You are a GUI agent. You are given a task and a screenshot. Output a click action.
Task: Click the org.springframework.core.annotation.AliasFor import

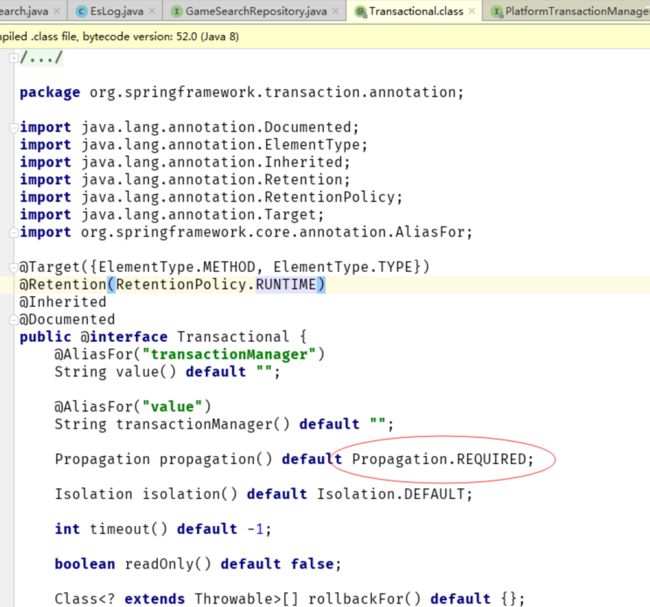(273, 232)
